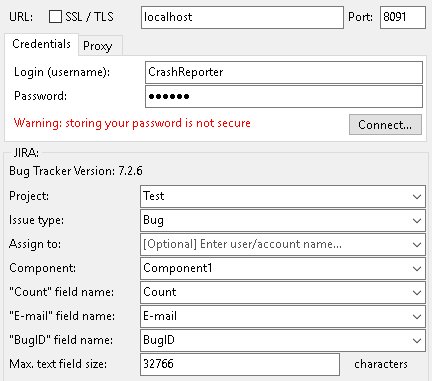Click the 'Component:' label
The width and height of the screenshot is (432, 381).
pos(43,268)
